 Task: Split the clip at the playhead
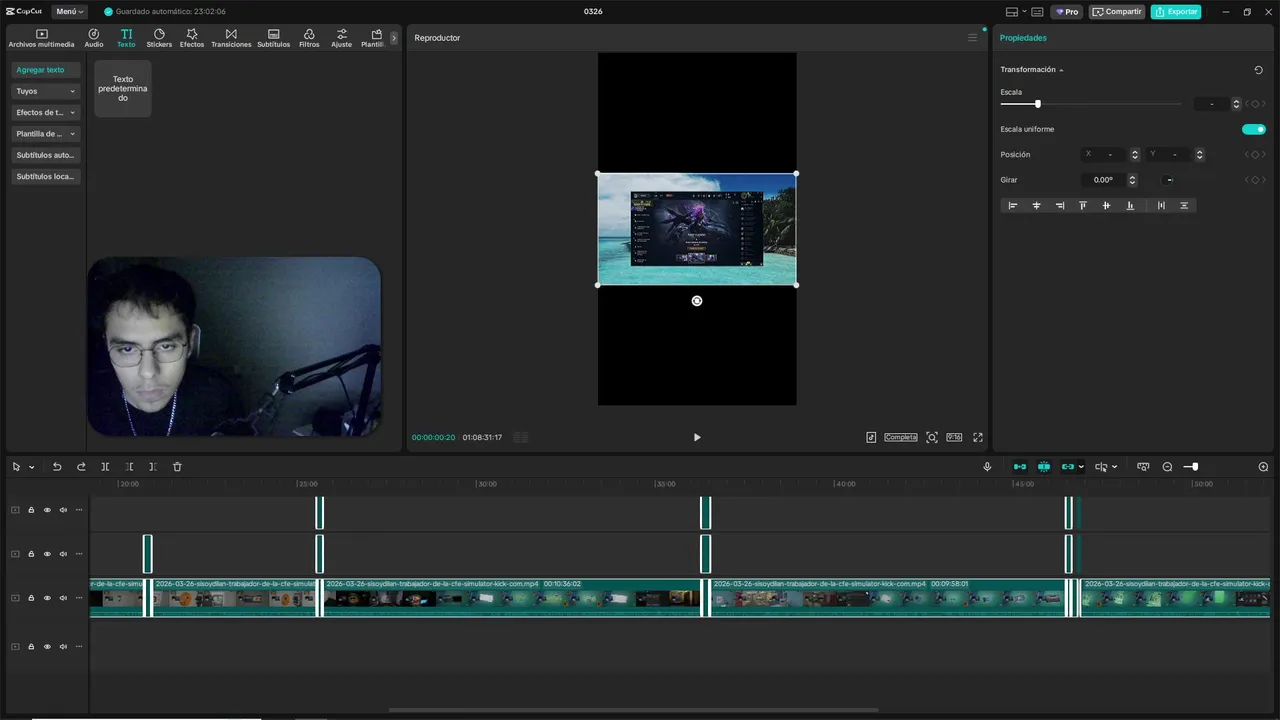tap(105, 467)
